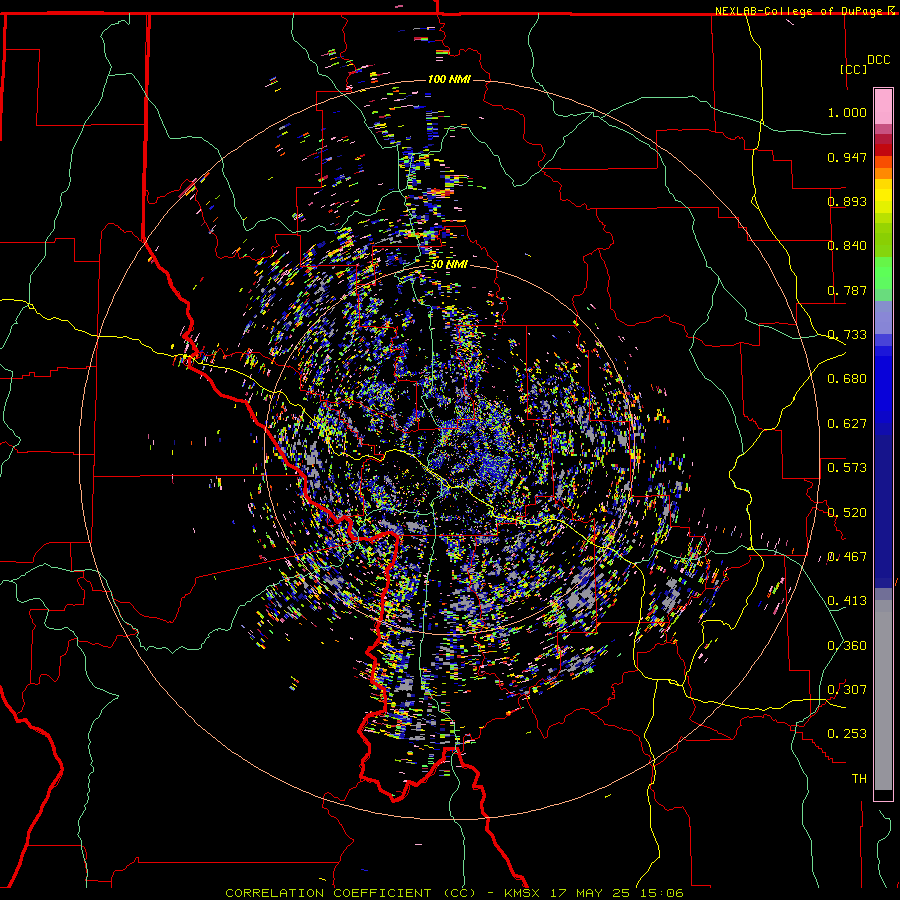Click the NEXLAB-College of DuPage credit text
Image resolution: width=900 pixels, height=900 pixels.
click(798, 11)
